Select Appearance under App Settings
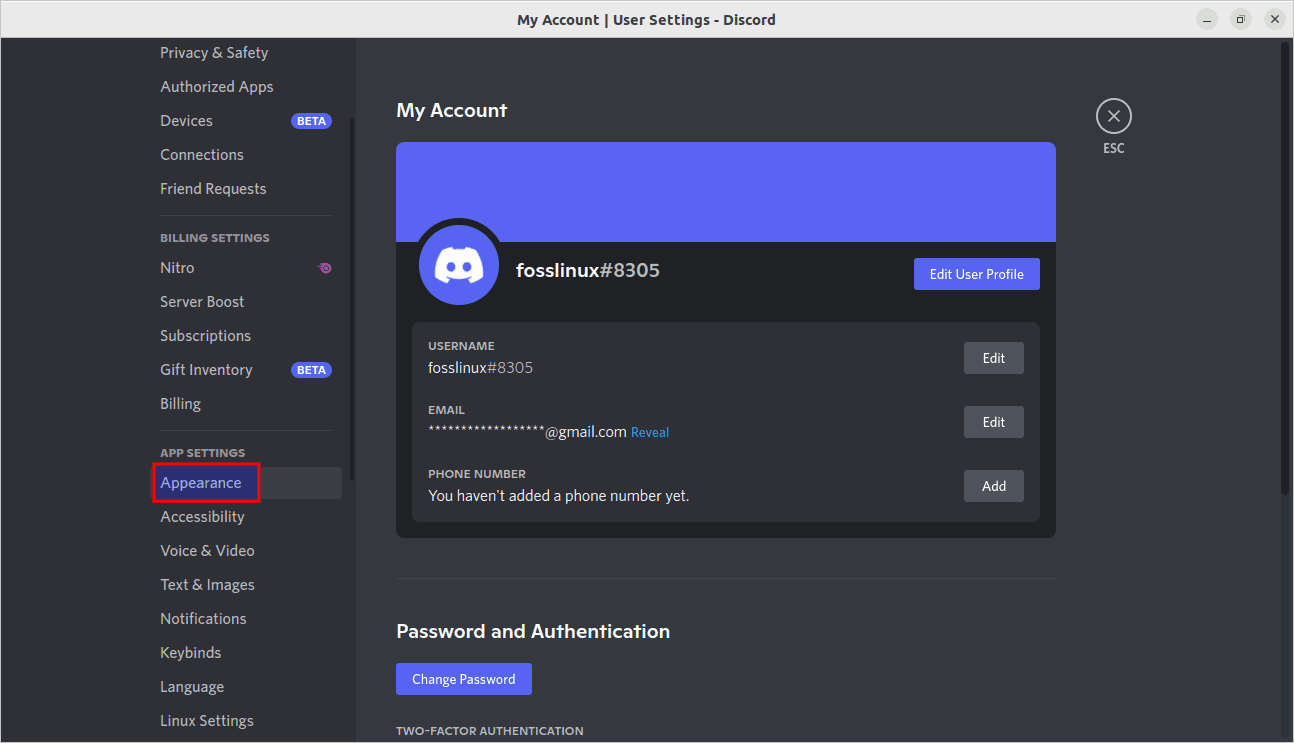Screen dimensions: 1294x743 247,483
